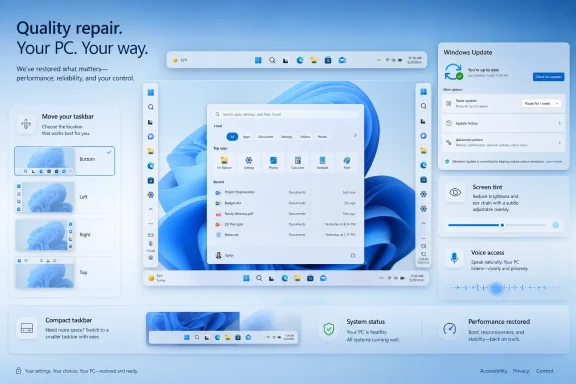Open the Chat icon on the left vertical taskbar
Screen dimensions: 576x384
[x=151, y=136]
